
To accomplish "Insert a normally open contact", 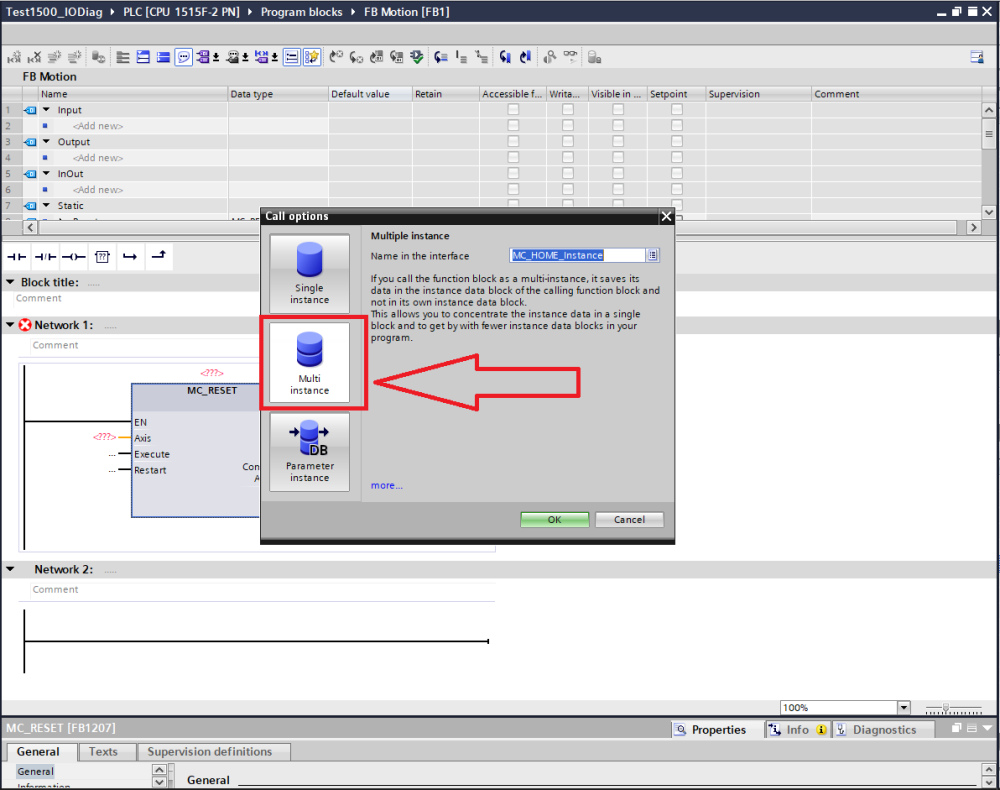I will 17,257.
